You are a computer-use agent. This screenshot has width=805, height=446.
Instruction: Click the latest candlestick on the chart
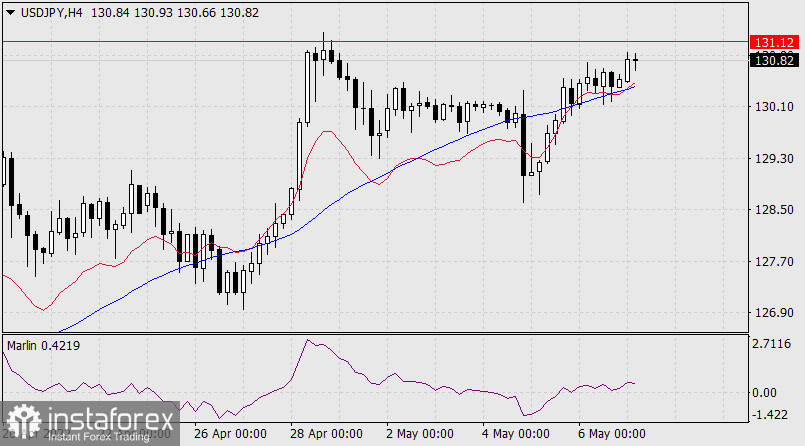[636, 61]
